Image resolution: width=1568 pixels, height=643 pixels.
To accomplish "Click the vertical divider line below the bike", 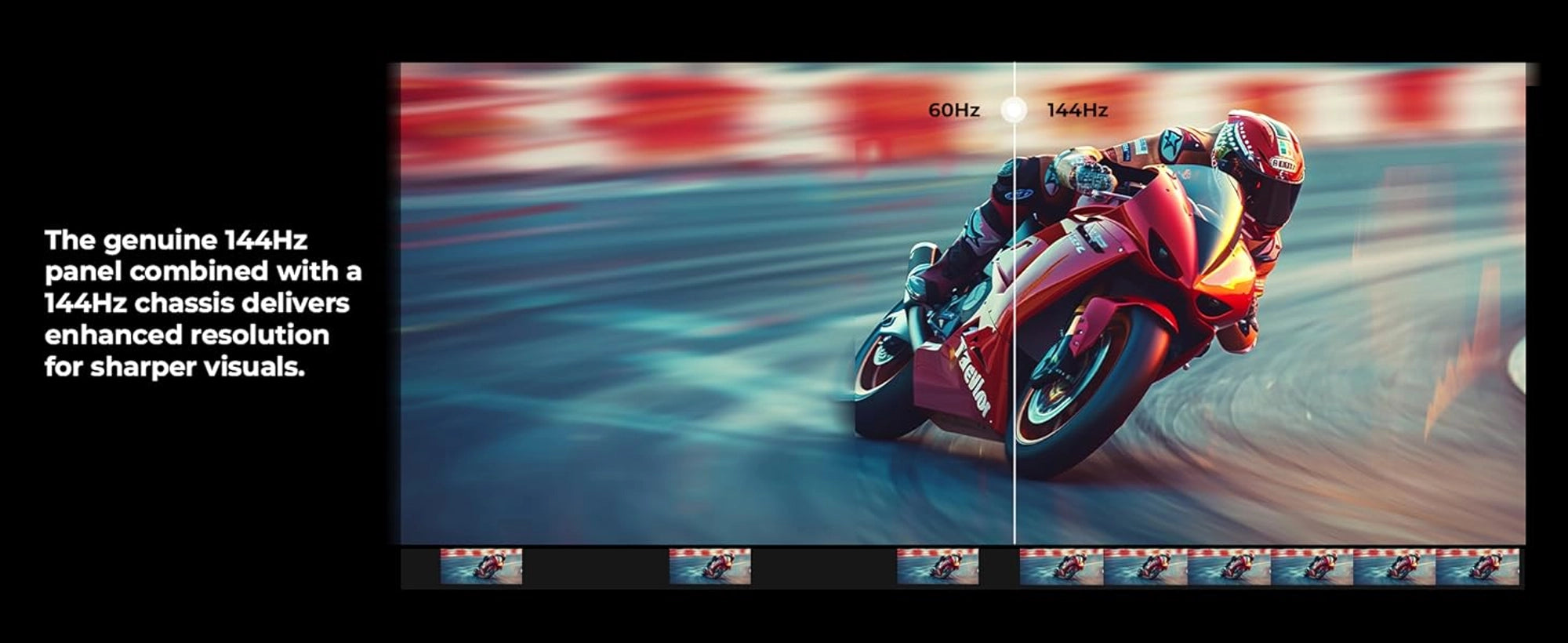I will (x=1014, y=510).
